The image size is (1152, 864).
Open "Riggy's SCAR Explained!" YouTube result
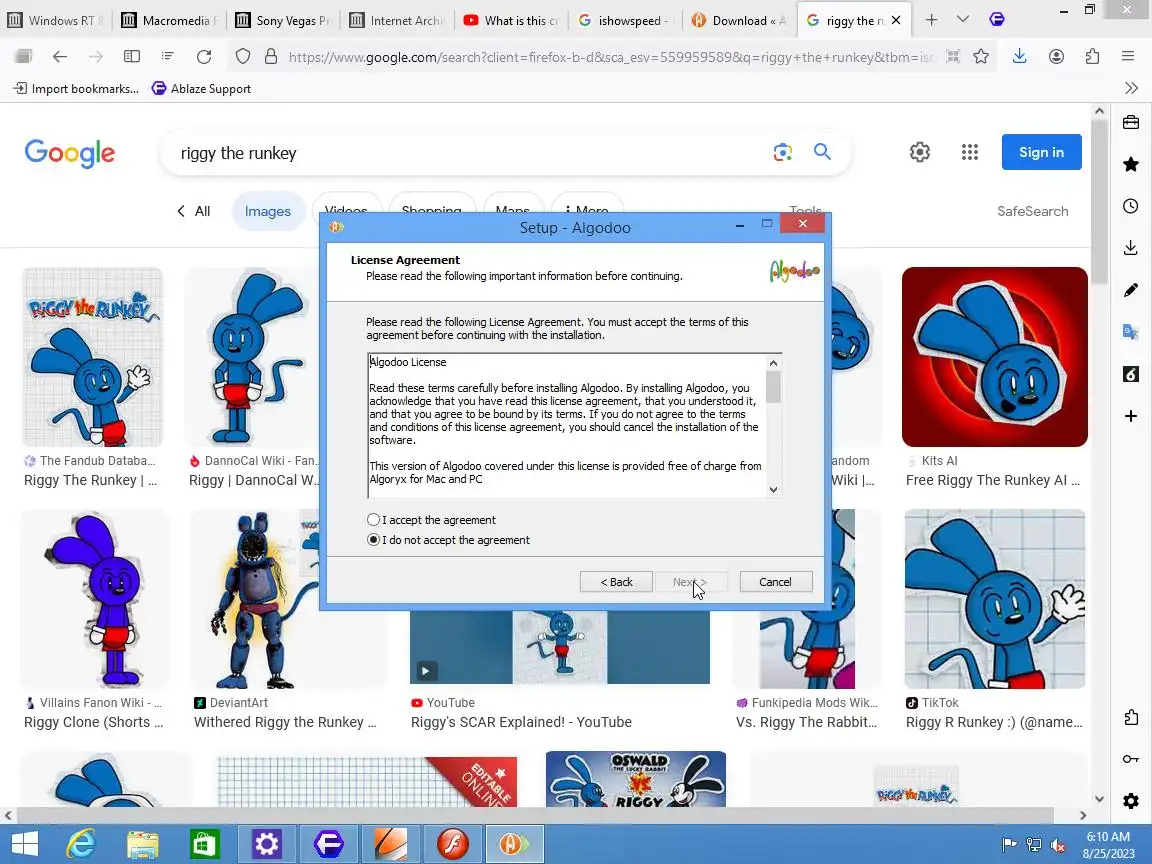pos(521,722)
